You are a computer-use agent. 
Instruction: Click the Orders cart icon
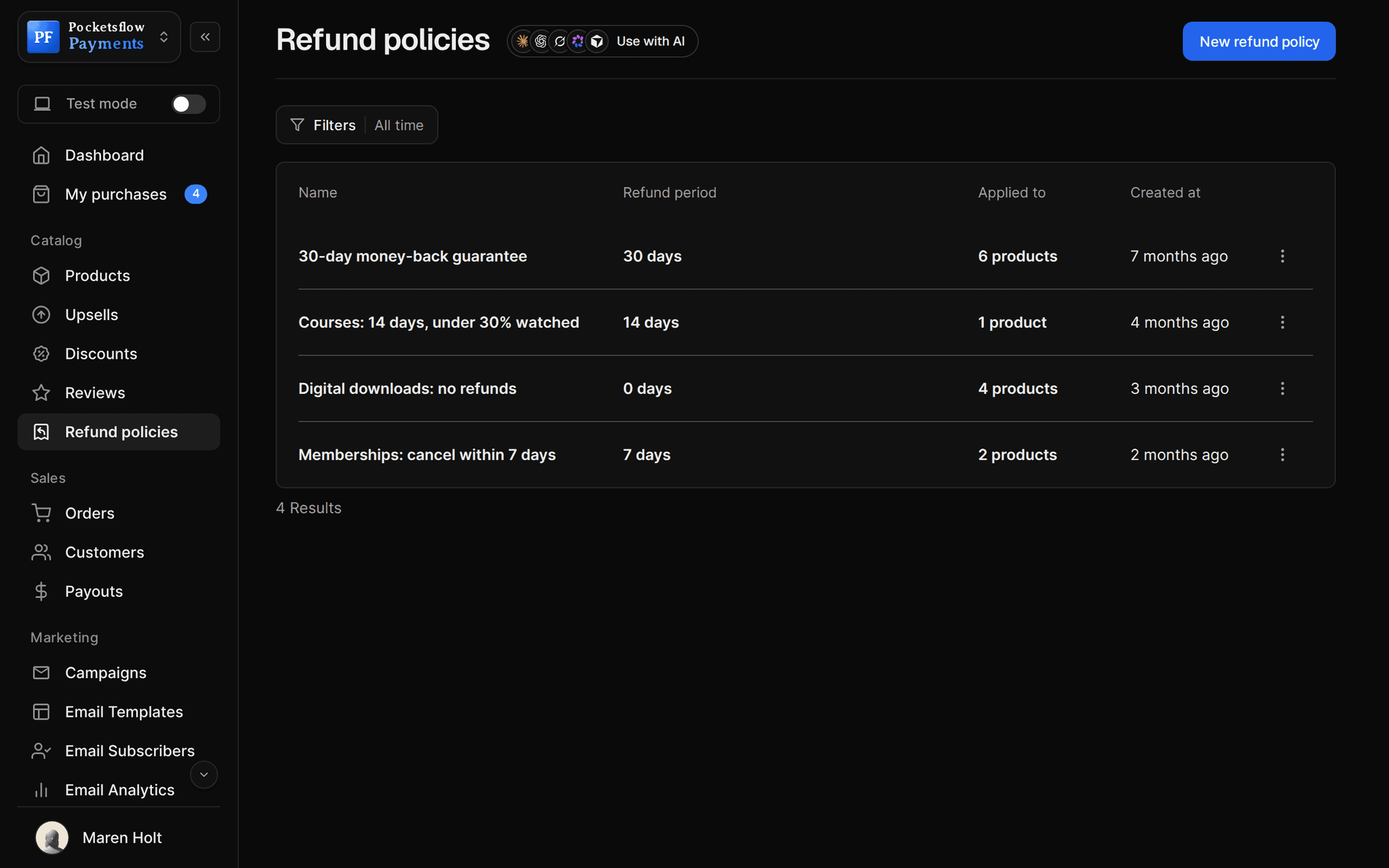click(x=41, y=513)
